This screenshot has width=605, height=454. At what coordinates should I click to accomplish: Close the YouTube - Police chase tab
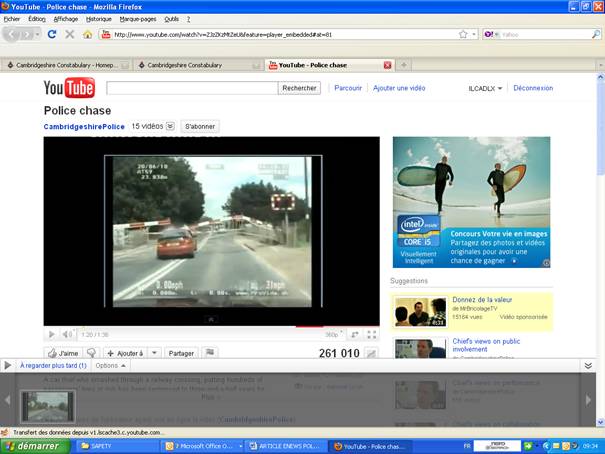point(388,65)
